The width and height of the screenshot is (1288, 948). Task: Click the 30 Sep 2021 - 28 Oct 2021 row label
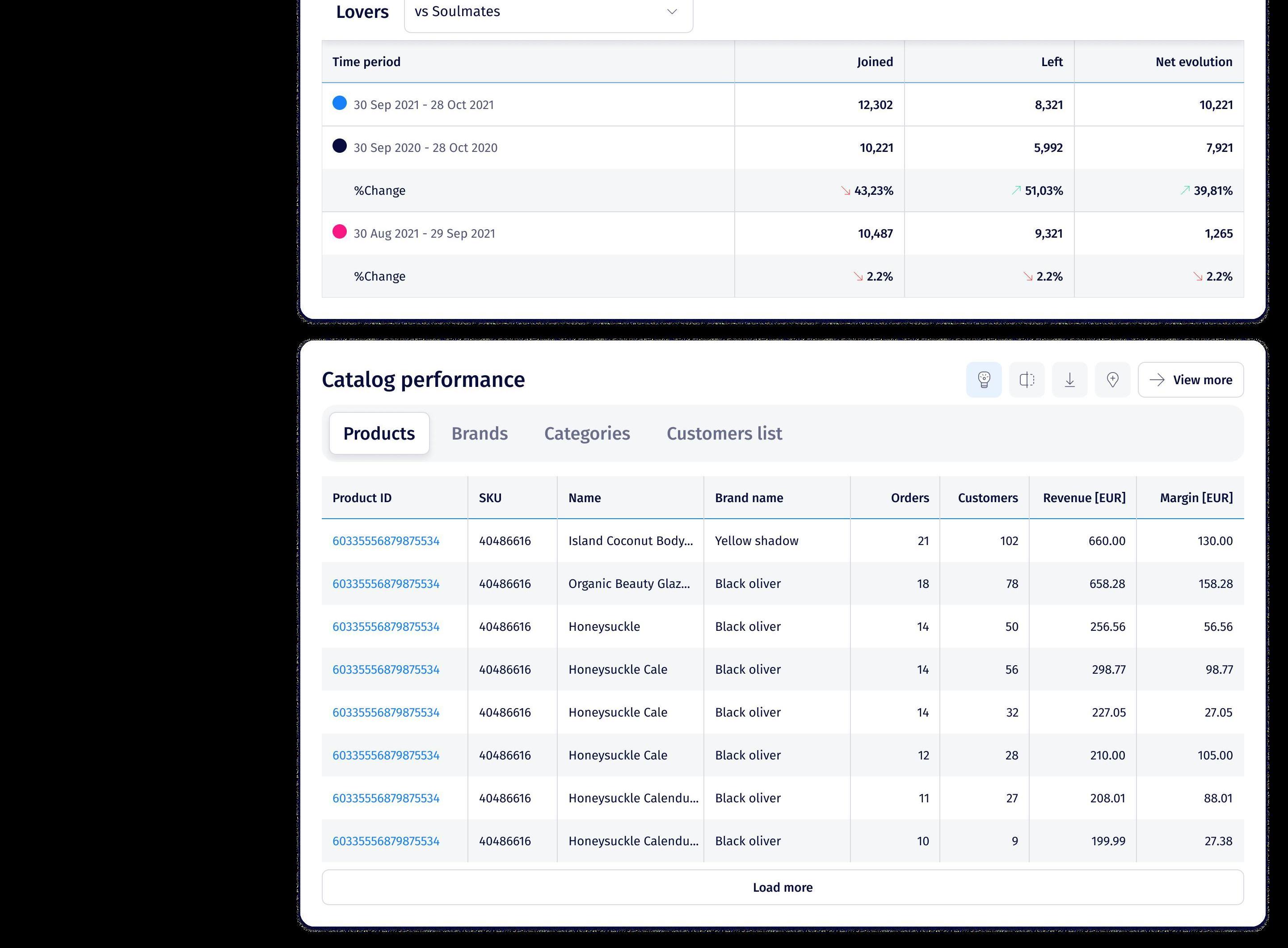(x=424, y=105)
